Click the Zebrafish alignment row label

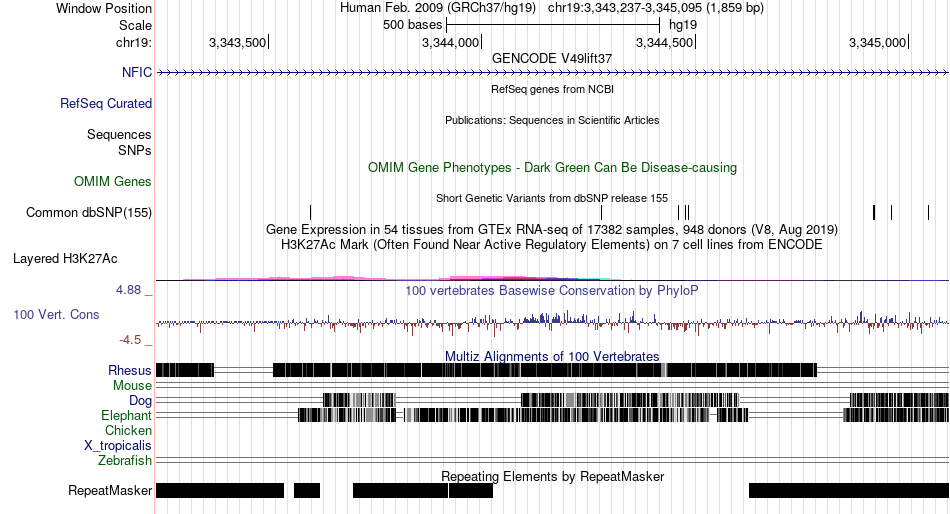[x=125, y=461]
